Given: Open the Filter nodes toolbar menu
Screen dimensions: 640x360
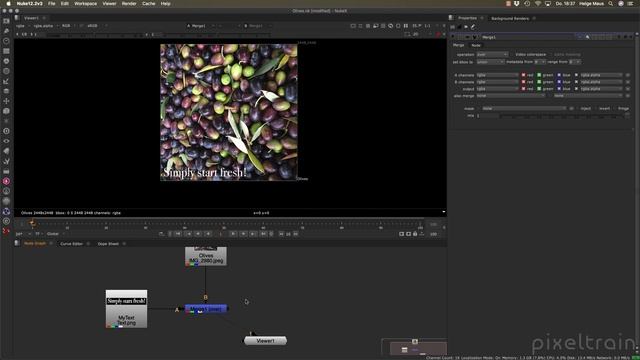Looking at the screenshot, I should (6, 71).
